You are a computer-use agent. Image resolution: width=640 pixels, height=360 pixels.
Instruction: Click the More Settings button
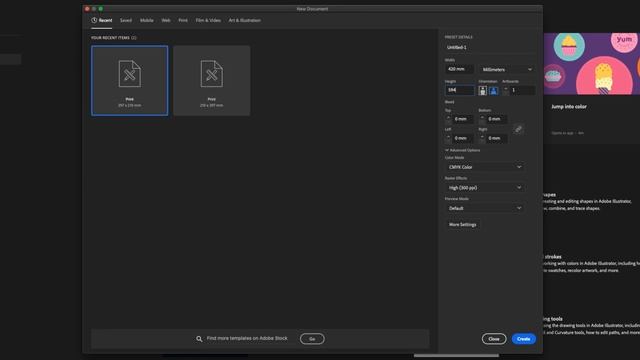[462, 224]
